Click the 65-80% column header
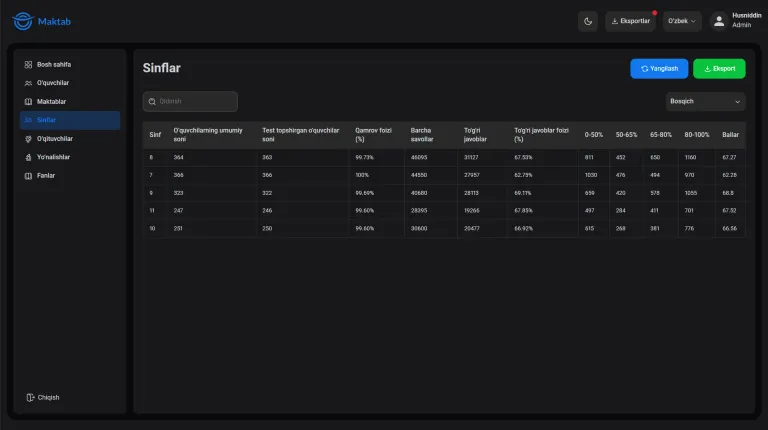768x430 pixels. point(661,135)
